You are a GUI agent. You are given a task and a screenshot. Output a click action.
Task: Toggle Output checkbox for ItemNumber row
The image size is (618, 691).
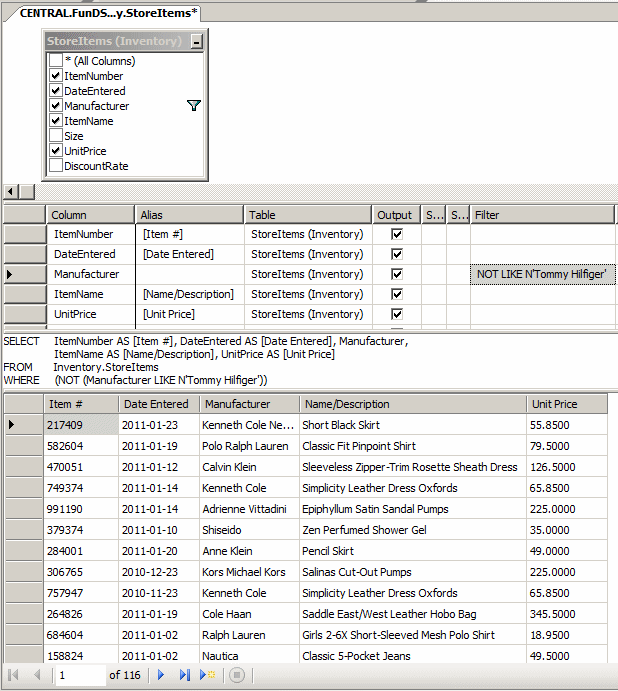pos(397,234)
